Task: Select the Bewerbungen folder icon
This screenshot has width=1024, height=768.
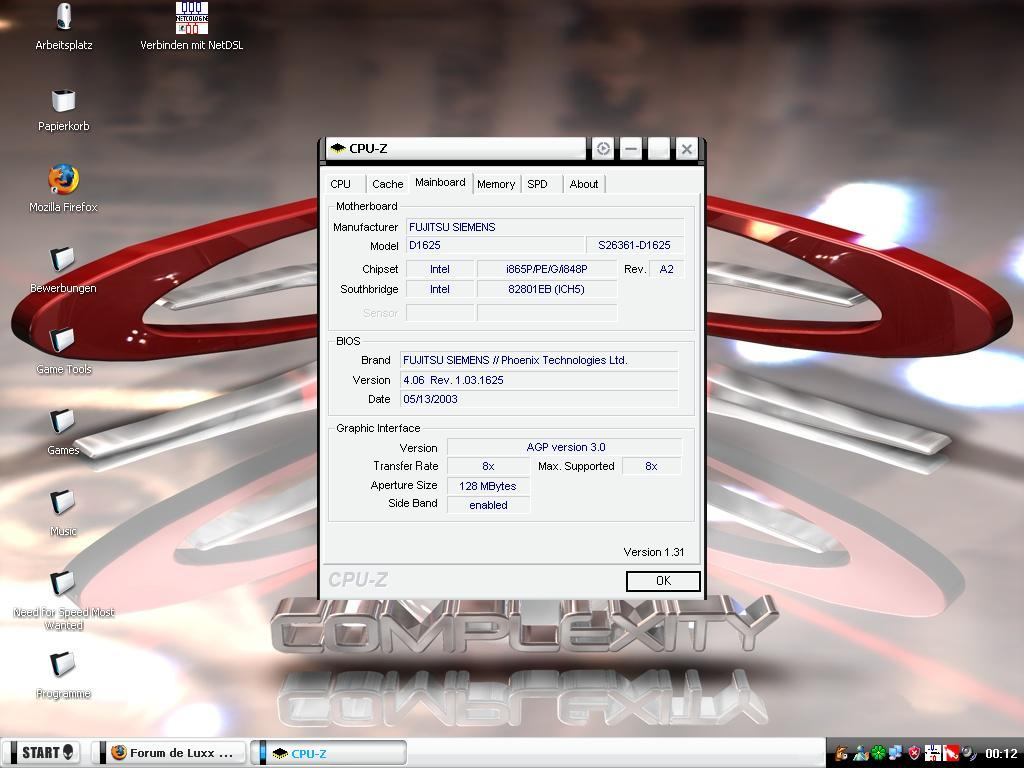Action: tap(63, 270)
